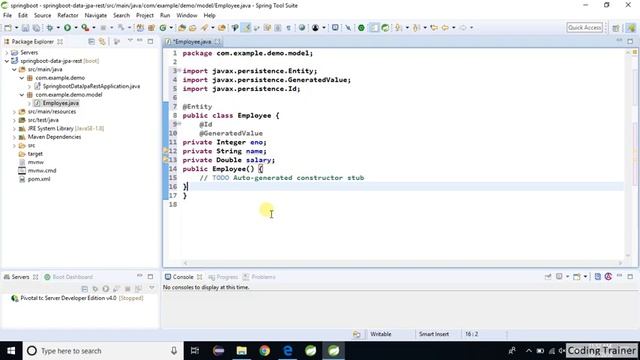Screen dimensions: 640x360
Task: Expand Maven Dependencies node
Action: [14, 137]
